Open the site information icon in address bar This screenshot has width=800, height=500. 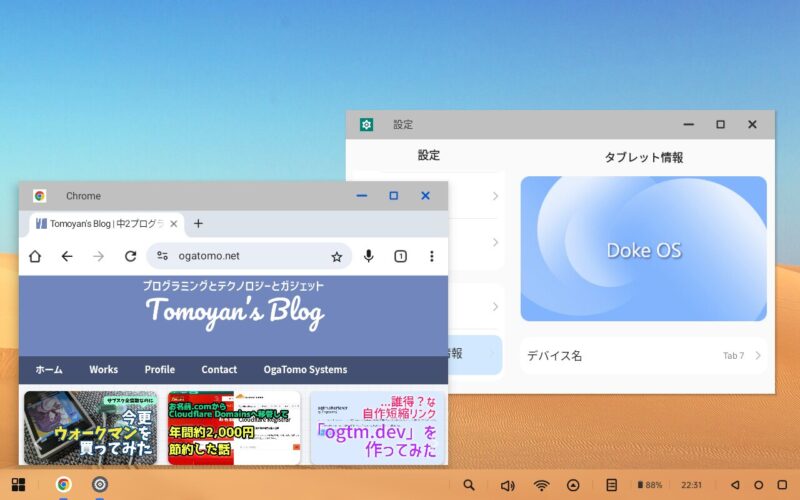coord(162,256)
